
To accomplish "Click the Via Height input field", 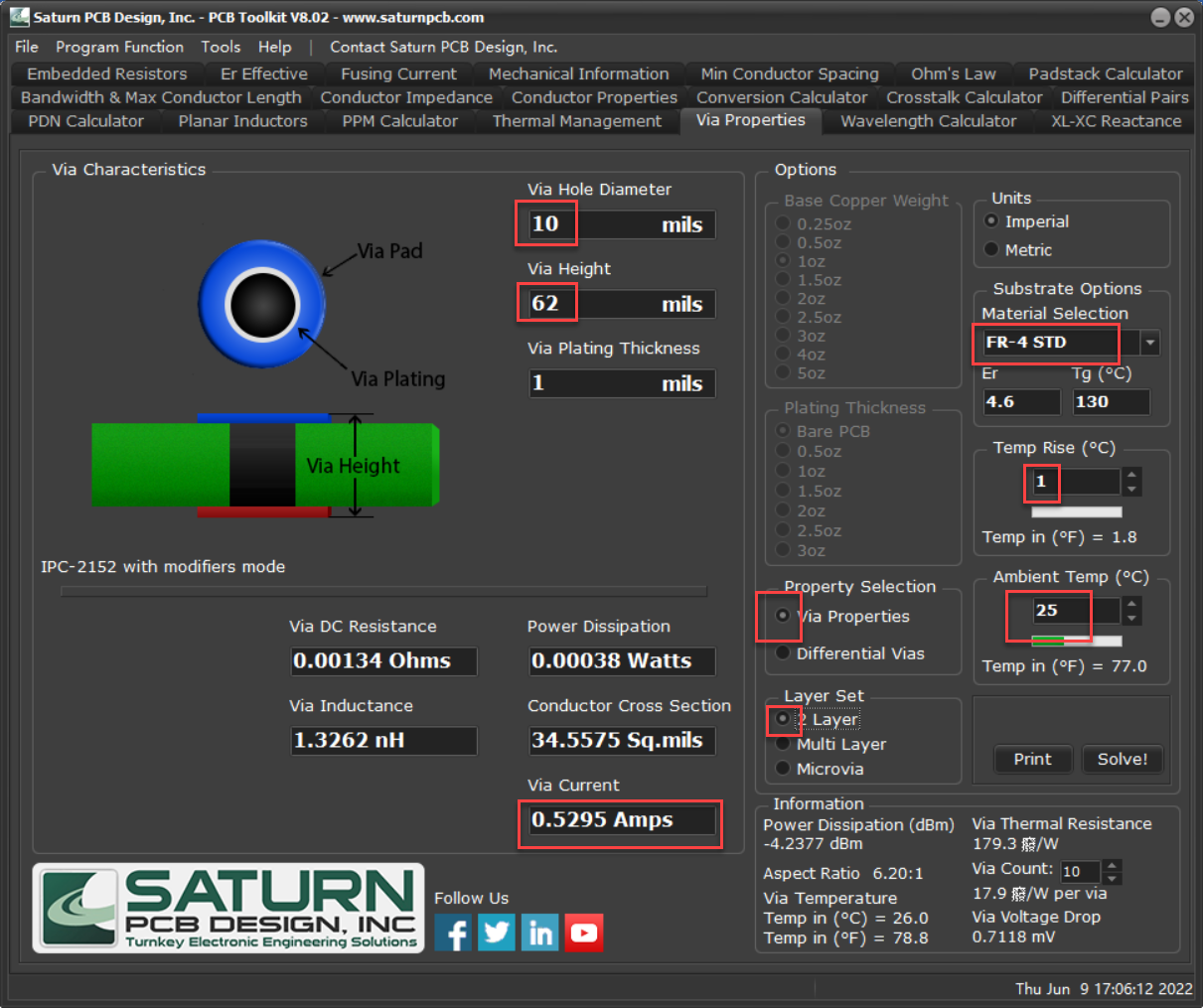I will click(622, 304).
